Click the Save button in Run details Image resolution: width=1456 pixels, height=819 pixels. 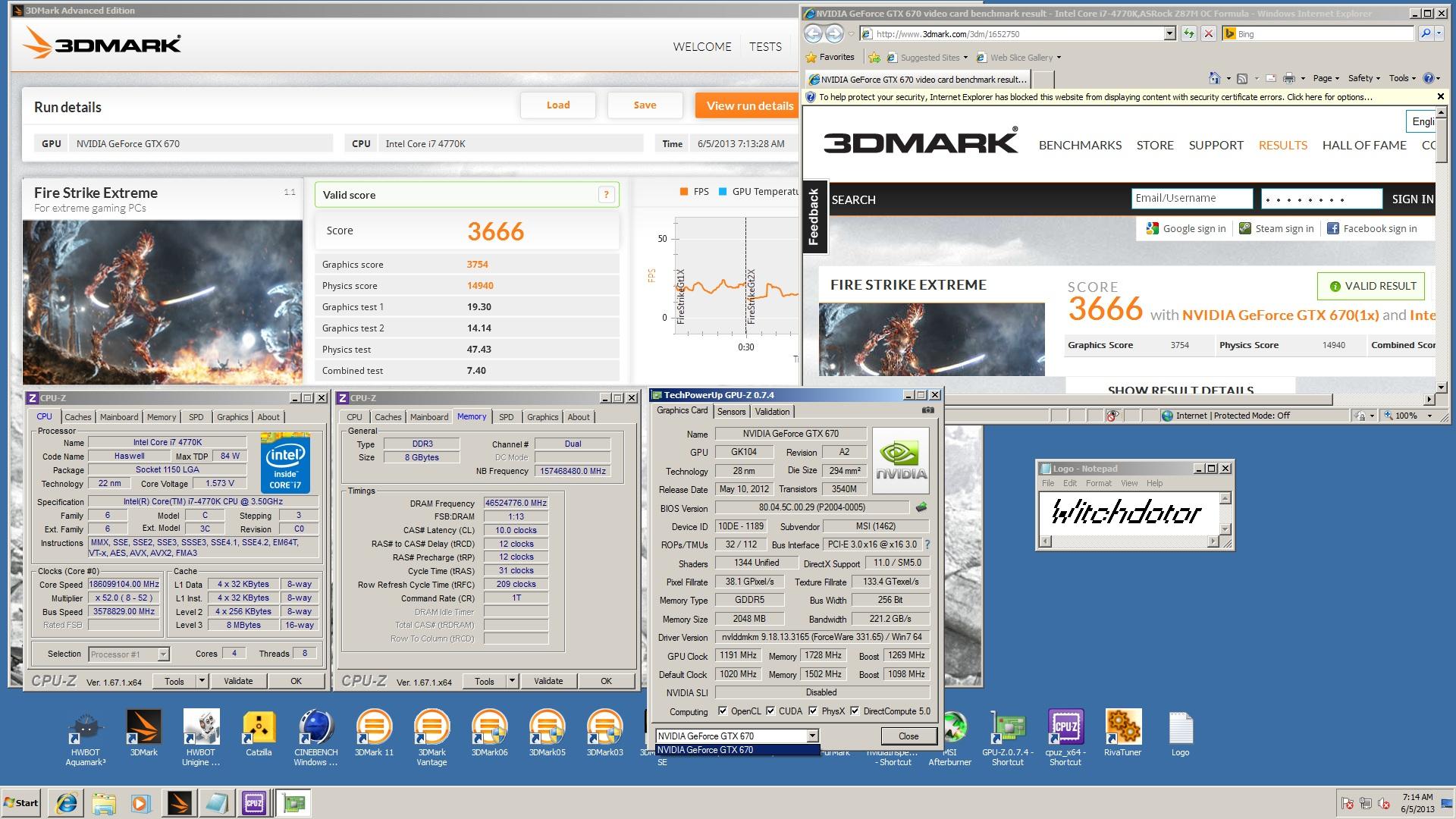pyautogui.click(x=645, y=105)
